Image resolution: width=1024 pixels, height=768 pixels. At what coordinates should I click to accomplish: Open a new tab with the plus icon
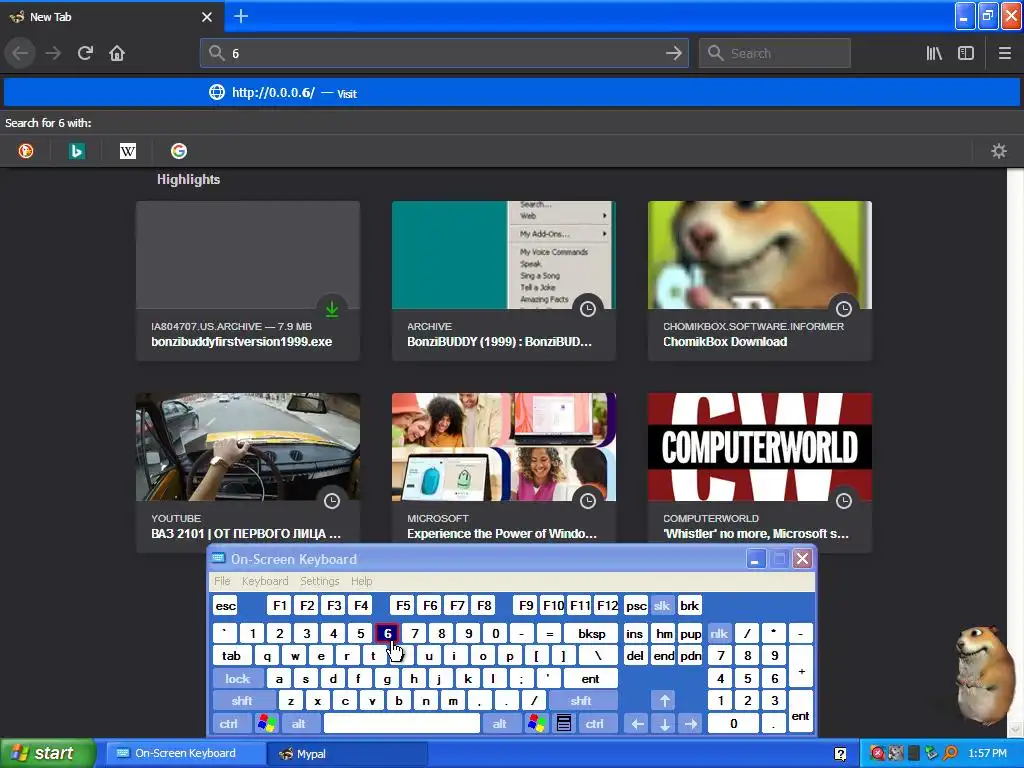[x=241, y=16]
